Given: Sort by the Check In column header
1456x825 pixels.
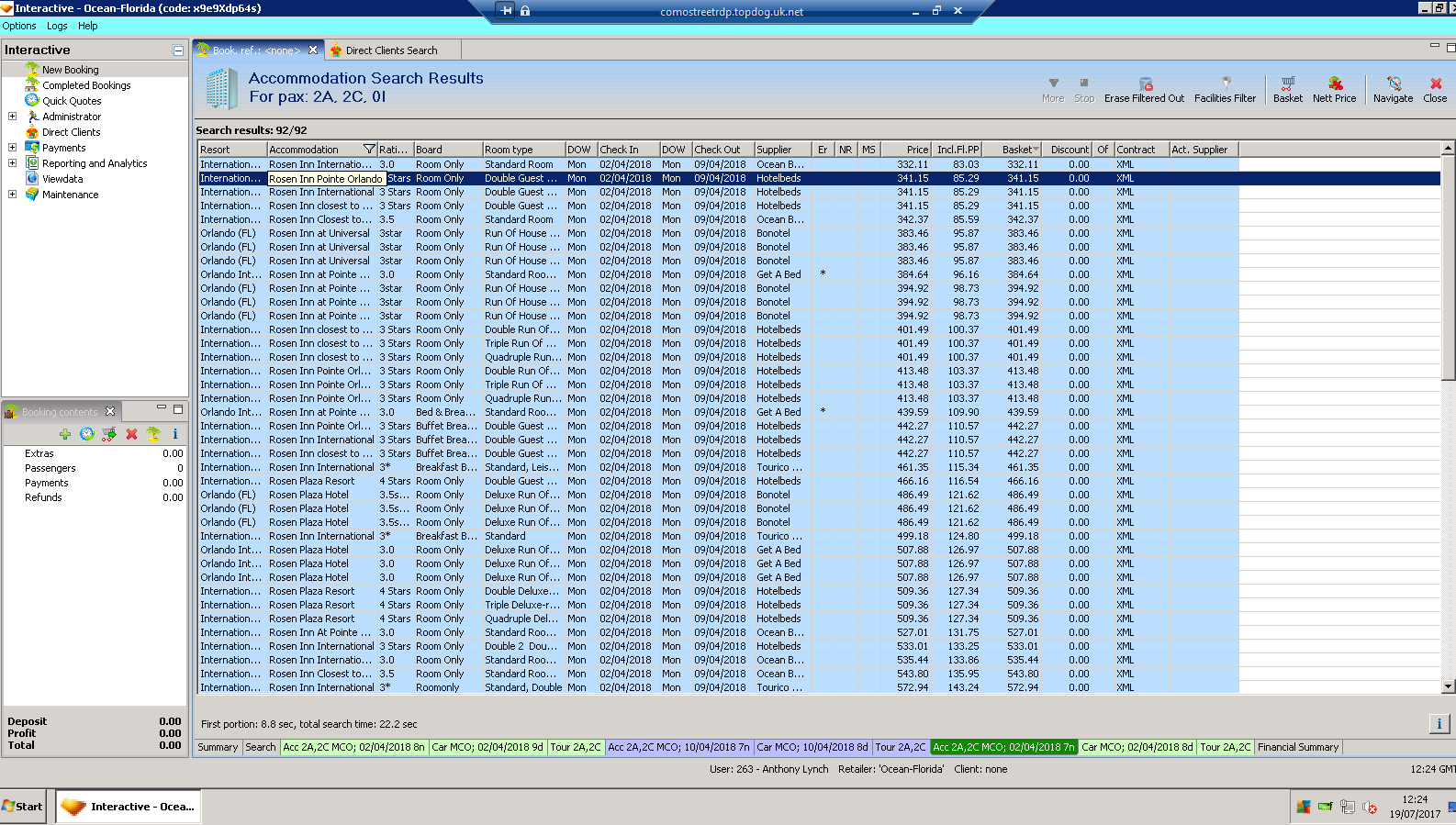Looking at the screenshot, I should (x=629, y=150).
